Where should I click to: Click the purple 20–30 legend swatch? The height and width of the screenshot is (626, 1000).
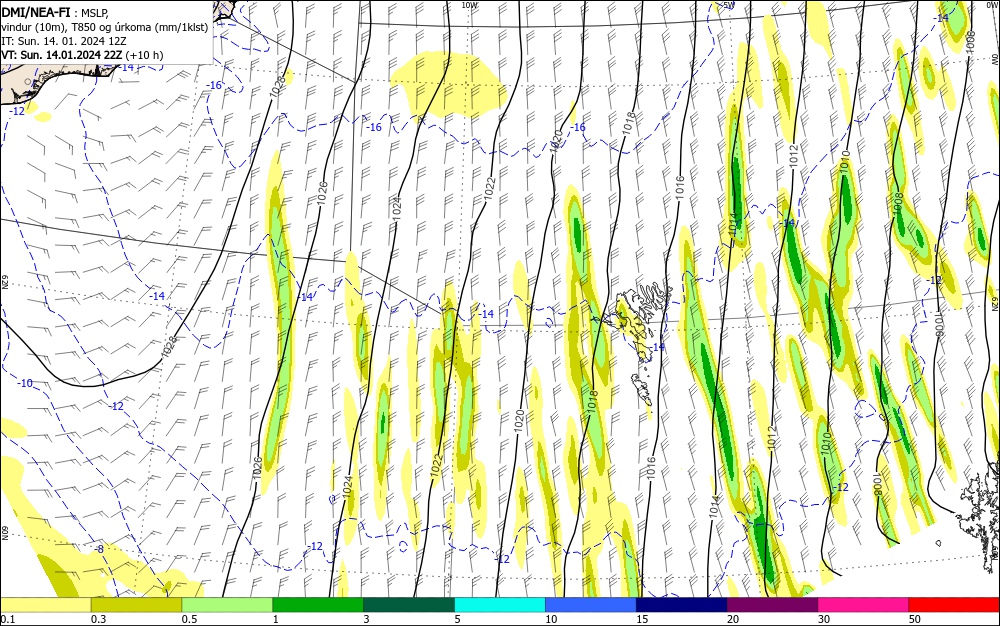(x=772, y=605)
